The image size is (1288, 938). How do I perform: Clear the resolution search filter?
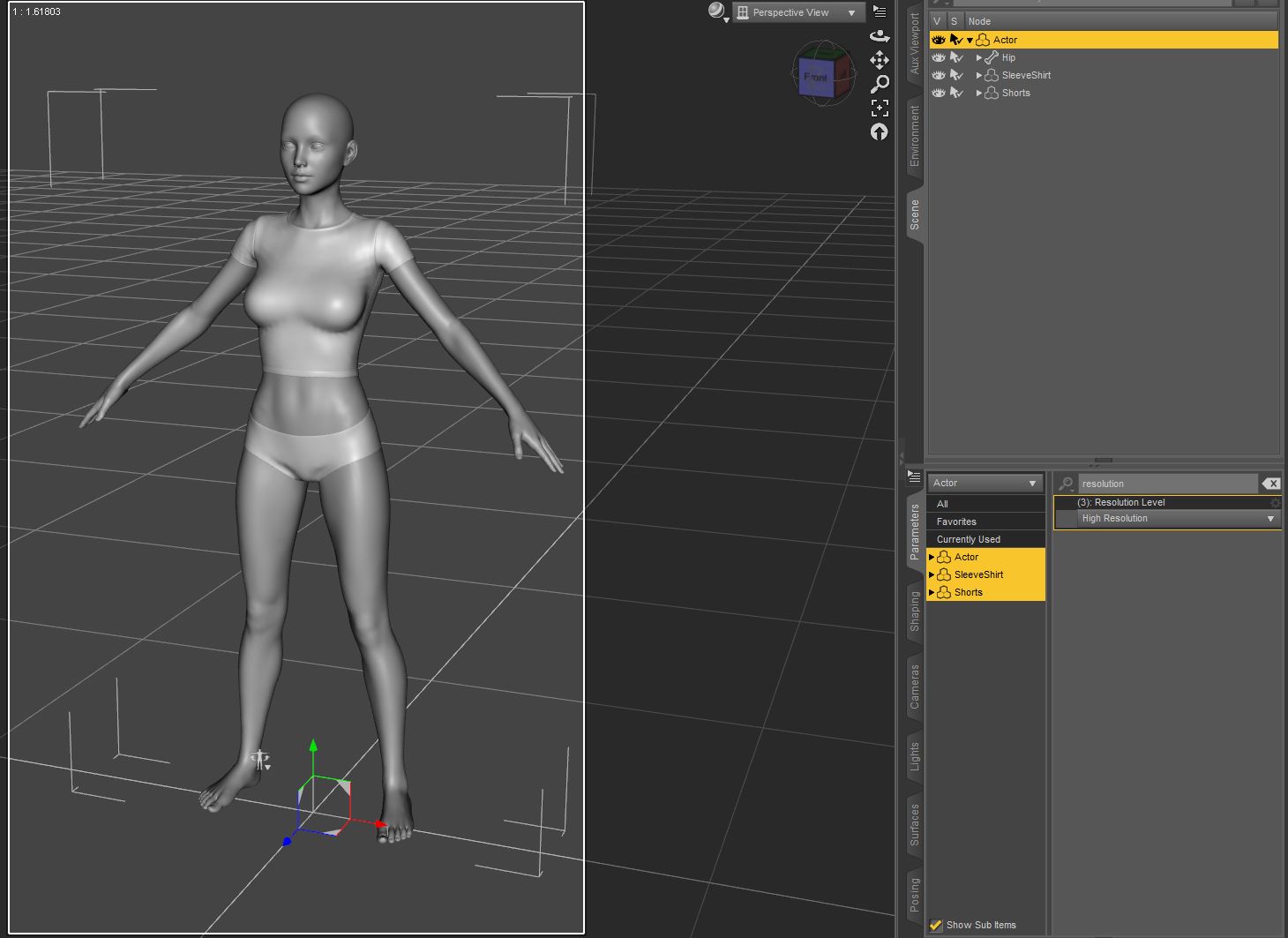tap(1270, 484)
